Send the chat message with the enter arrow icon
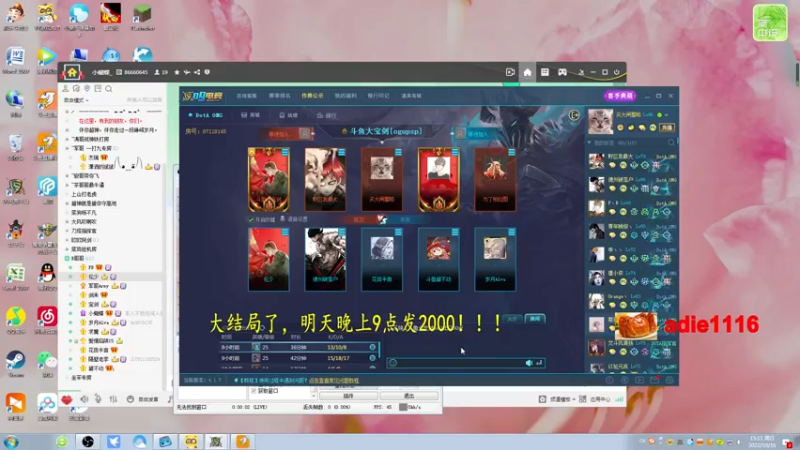Screen dimensions: 800x450 [539, 363]
